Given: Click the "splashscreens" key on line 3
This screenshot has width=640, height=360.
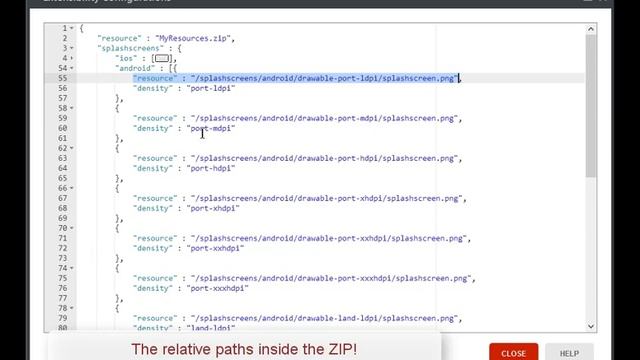Looking at the screenshot, I should click(x=131, y=48).
